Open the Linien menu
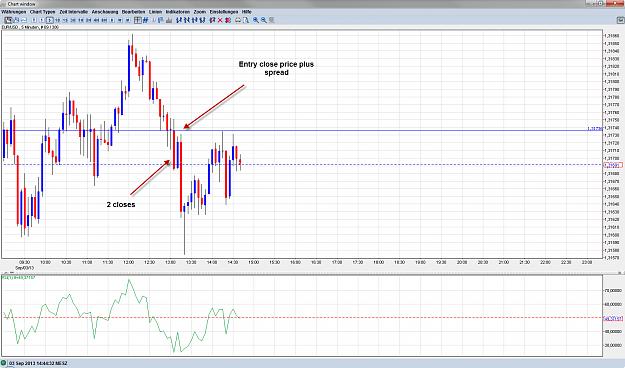 tap(155, 12)
